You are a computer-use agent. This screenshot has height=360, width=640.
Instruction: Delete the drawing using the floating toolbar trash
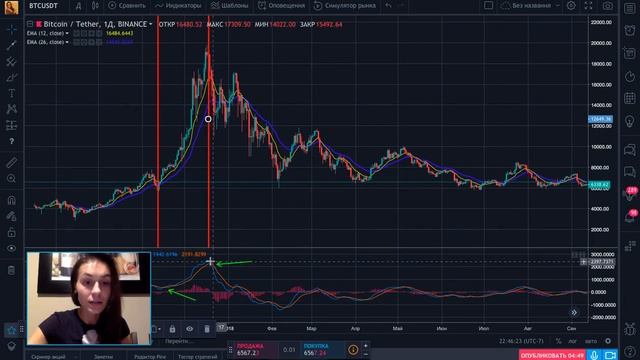coord(207,329)
